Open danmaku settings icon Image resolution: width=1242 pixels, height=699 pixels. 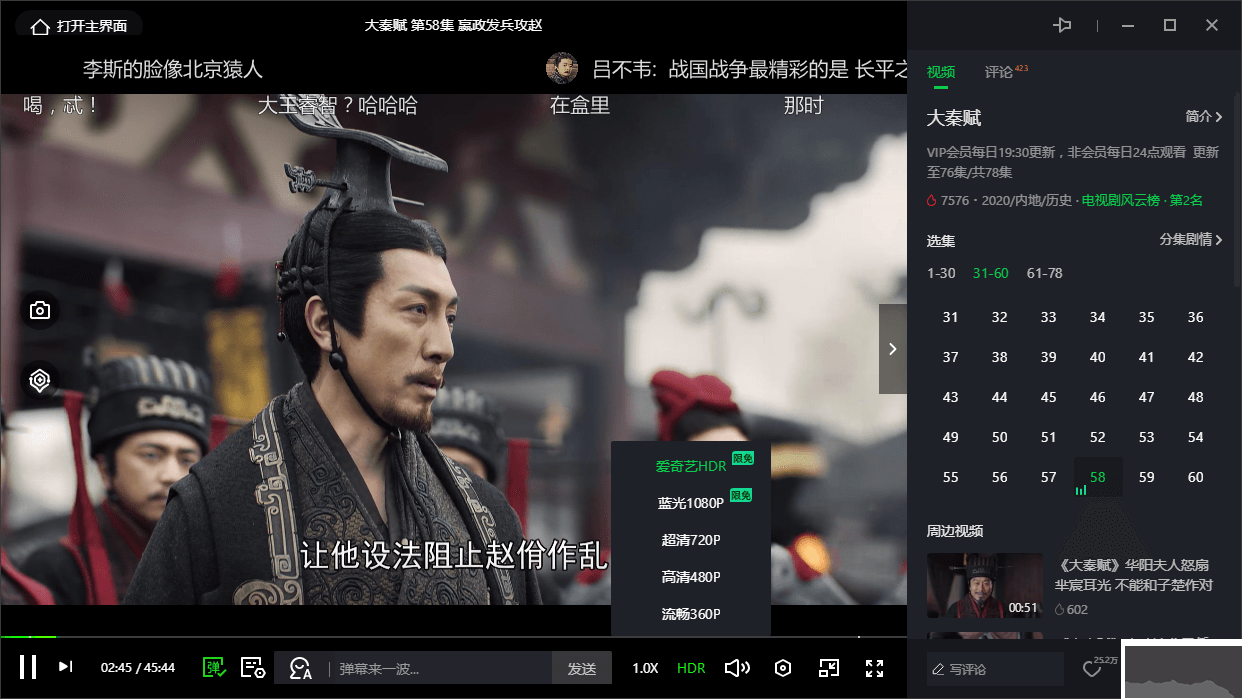point(253,667)
